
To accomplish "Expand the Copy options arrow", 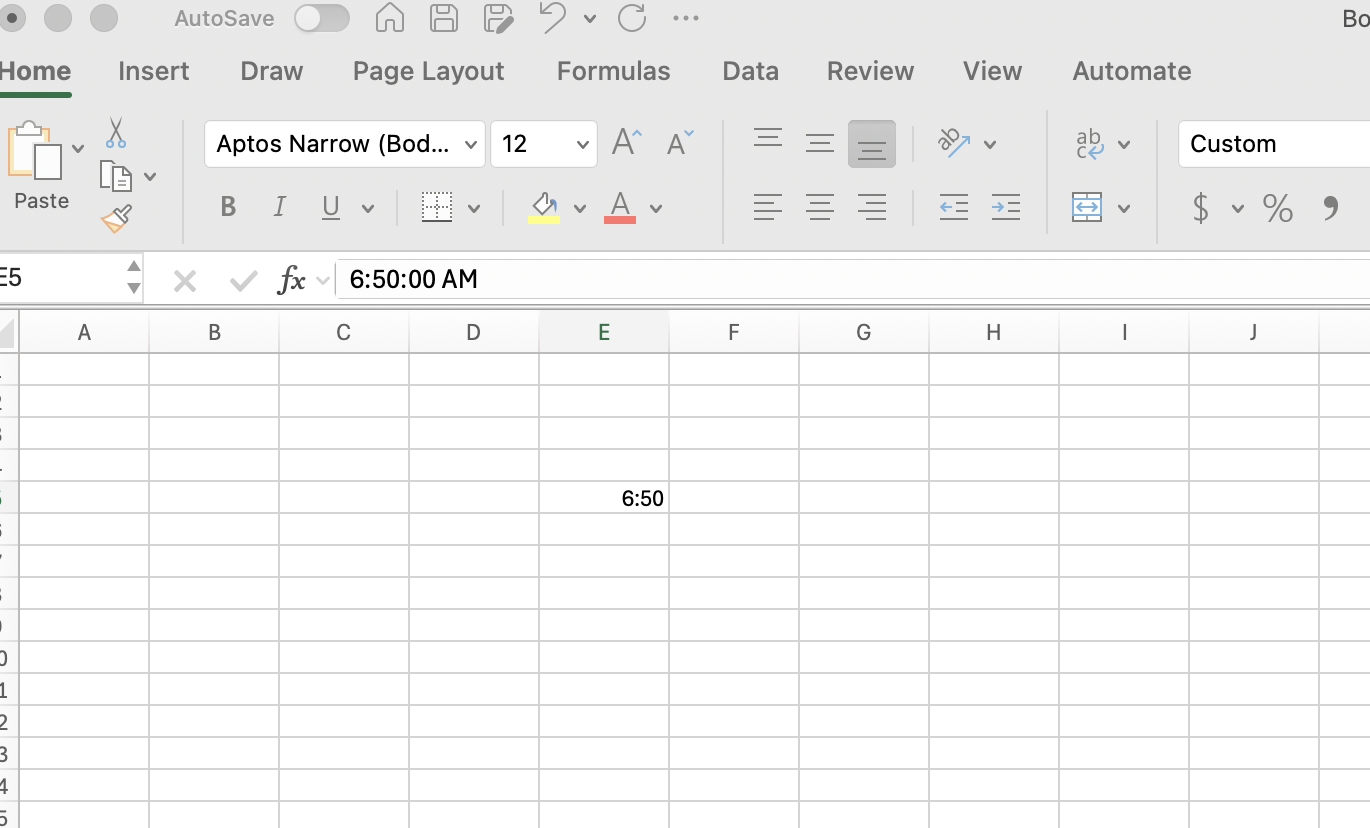I will [150, 177].
